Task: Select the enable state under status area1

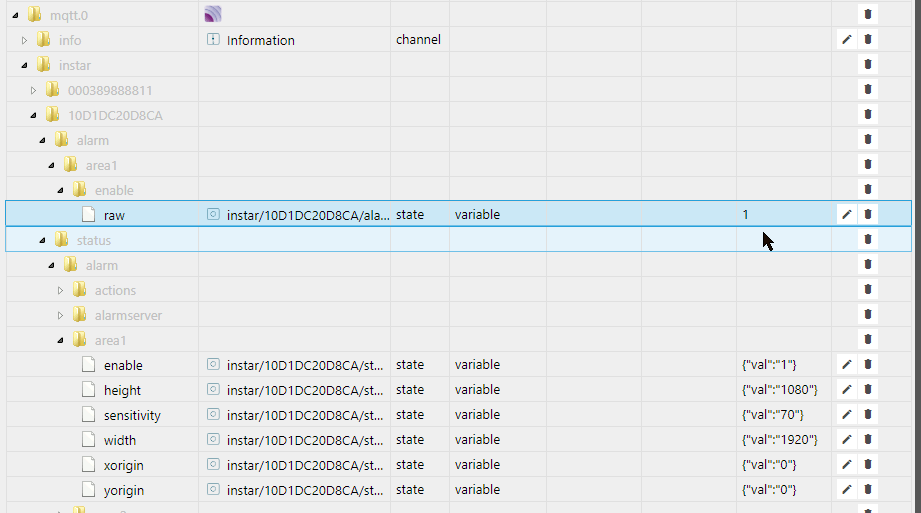Action: [x=123, y=365]
